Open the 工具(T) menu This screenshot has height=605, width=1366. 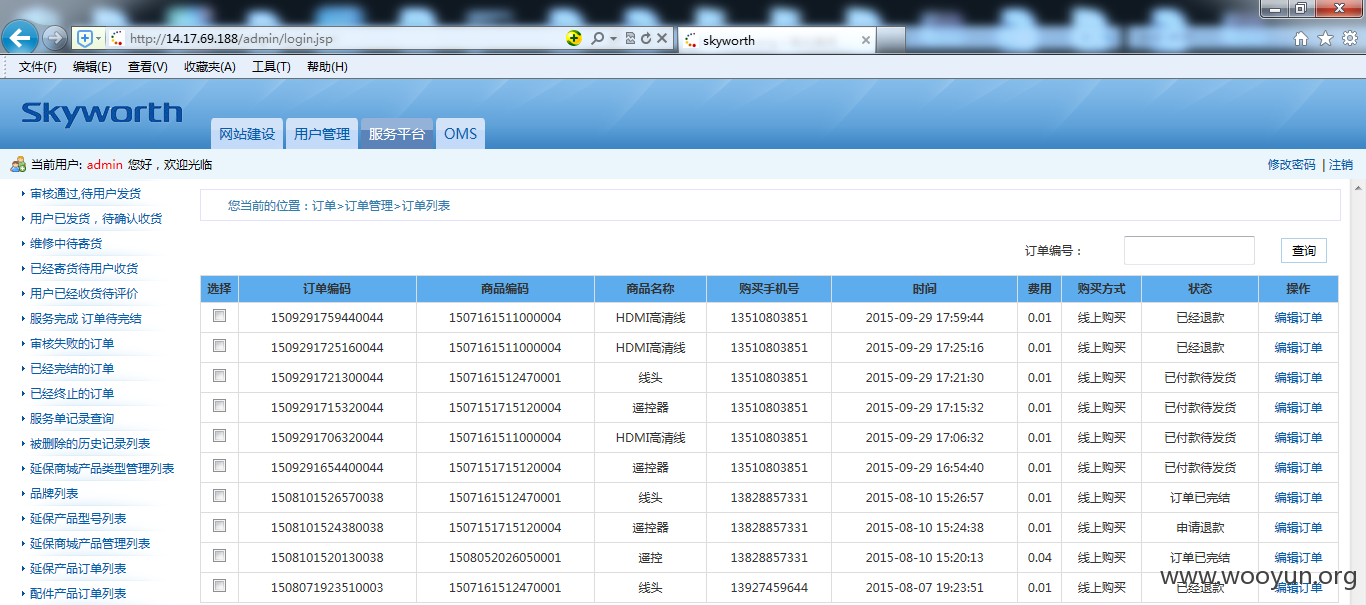click(271, 67)
